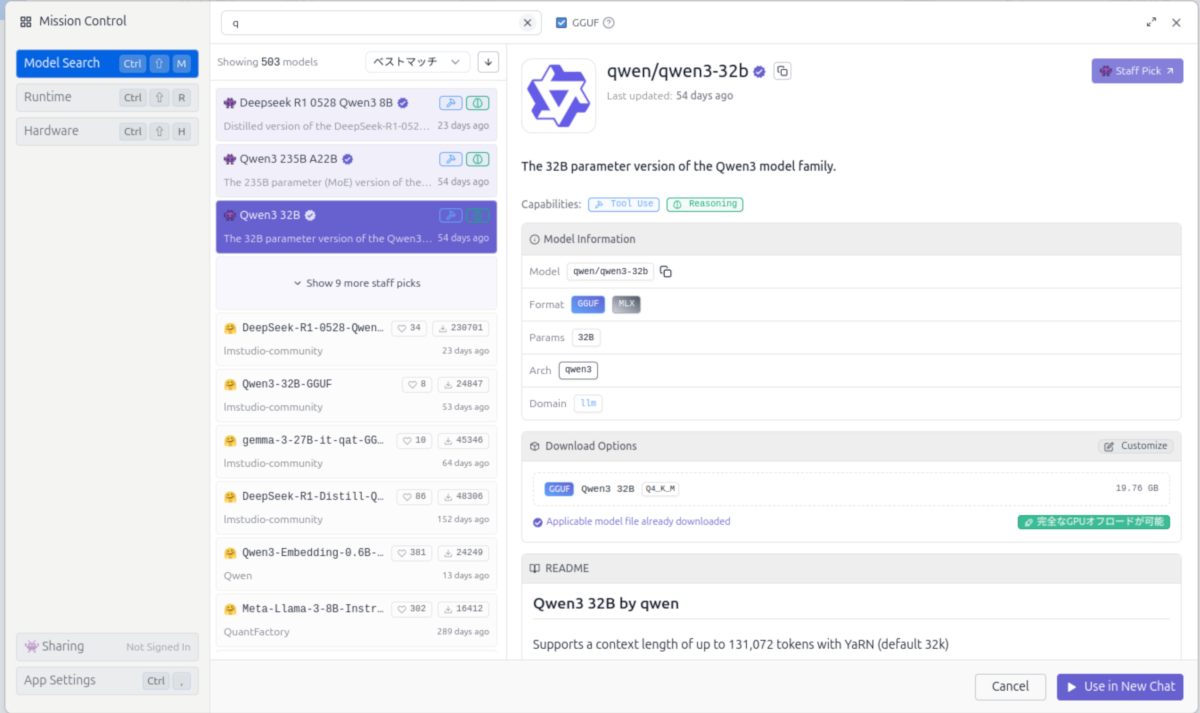1200x713 pixels.
Task: Select the Qwen3 32B Q4_K_M download option
Action: point(851,489)
